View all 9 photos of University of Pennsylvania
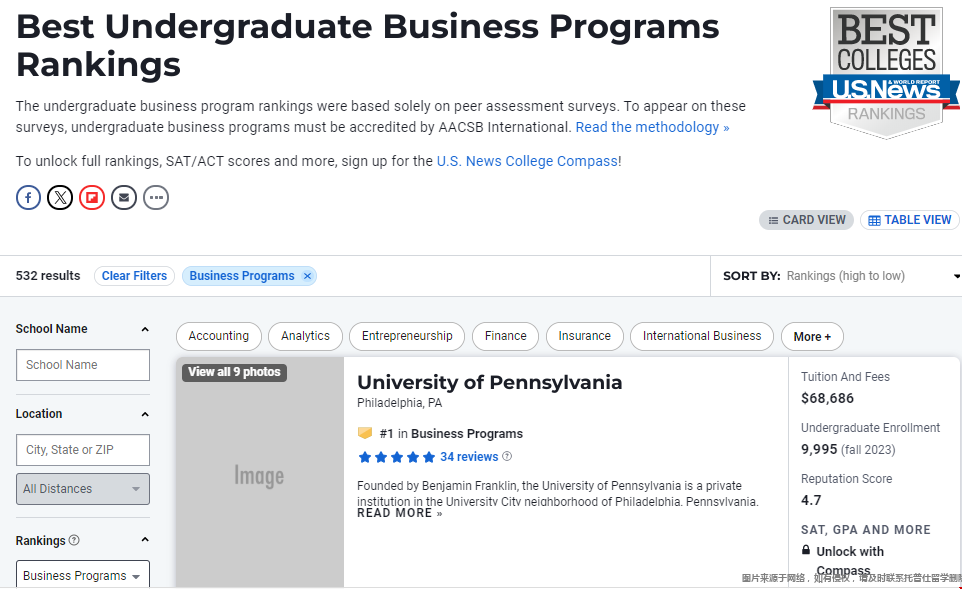Viewport: 962px width, 589px height. [234, 372]
